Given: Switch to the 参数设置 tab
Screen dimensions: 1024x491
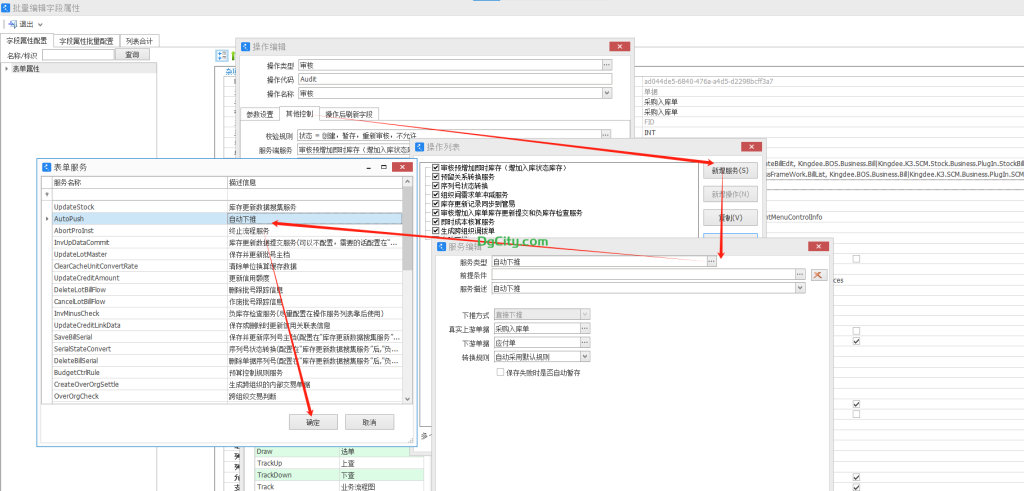Looking at the screenshot, I should pyautogui.click(x=259, y=114).
